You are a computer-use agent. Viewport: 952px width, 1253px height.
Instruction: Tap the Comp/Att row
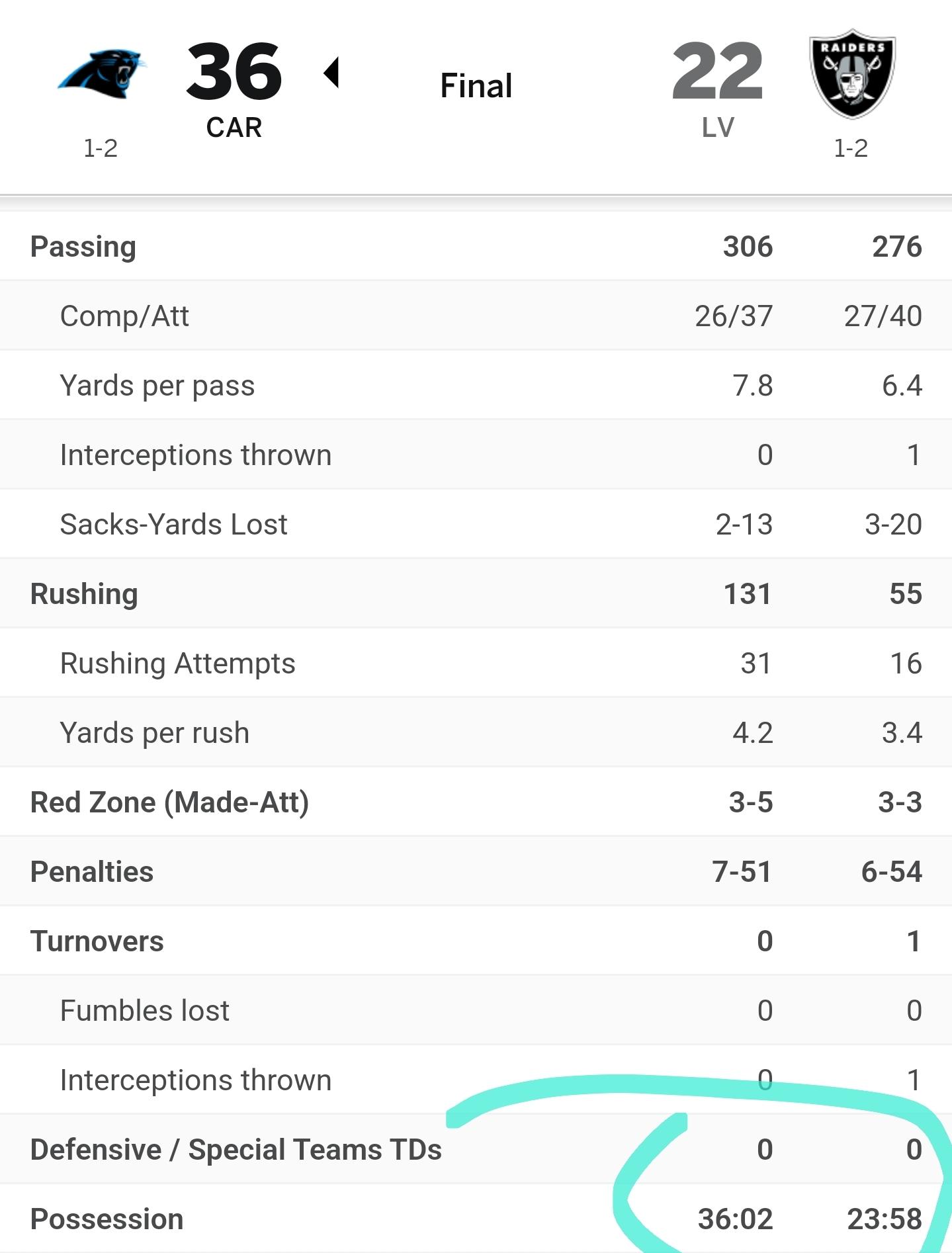coord(476,316)
